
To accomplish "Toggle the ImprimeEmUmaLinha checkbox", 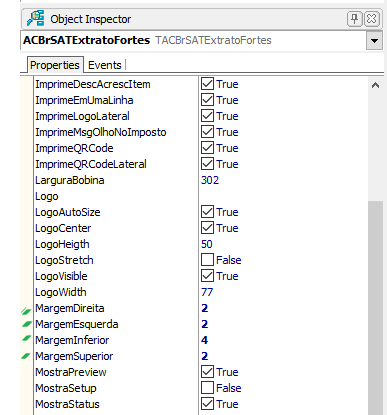I will pyautogui.click(x=207, y=100).
